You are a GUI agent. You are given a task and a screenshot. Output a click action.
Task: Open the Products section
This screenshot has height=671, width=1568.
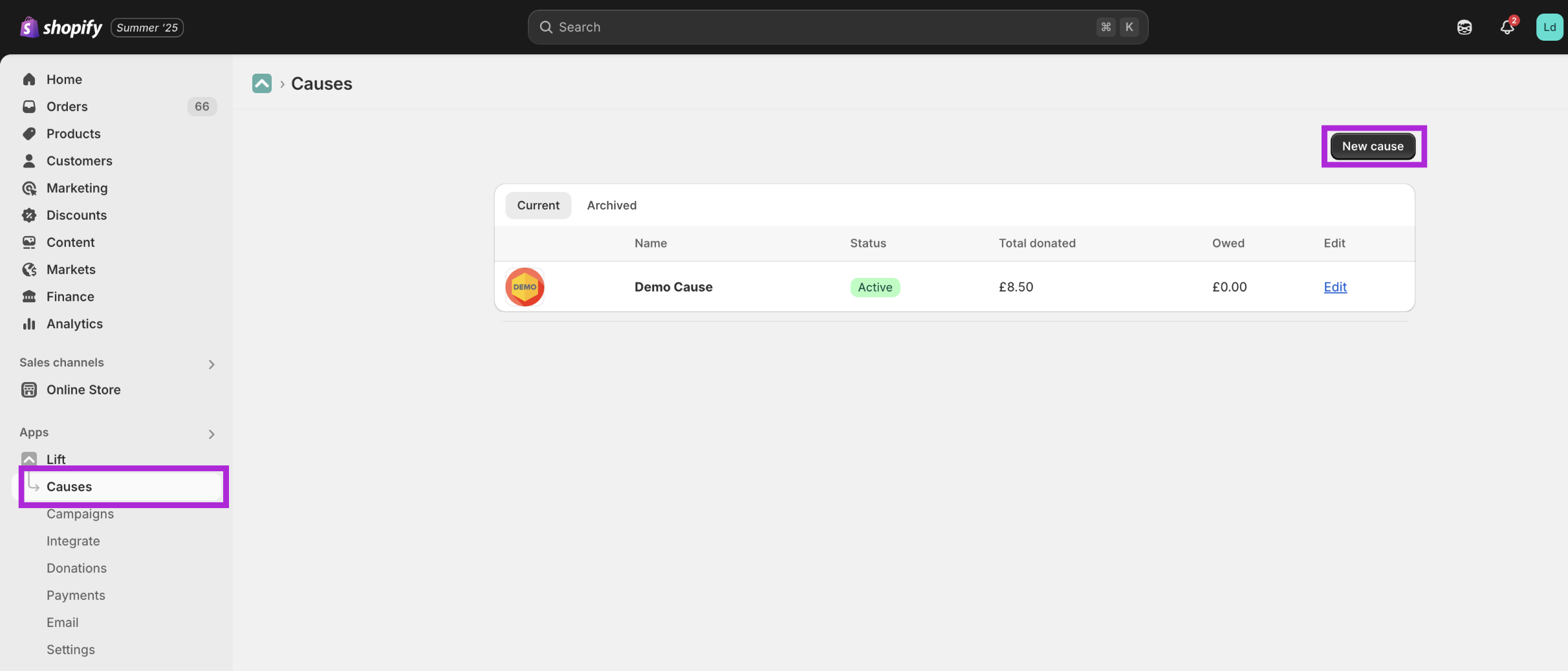[73, 133]
